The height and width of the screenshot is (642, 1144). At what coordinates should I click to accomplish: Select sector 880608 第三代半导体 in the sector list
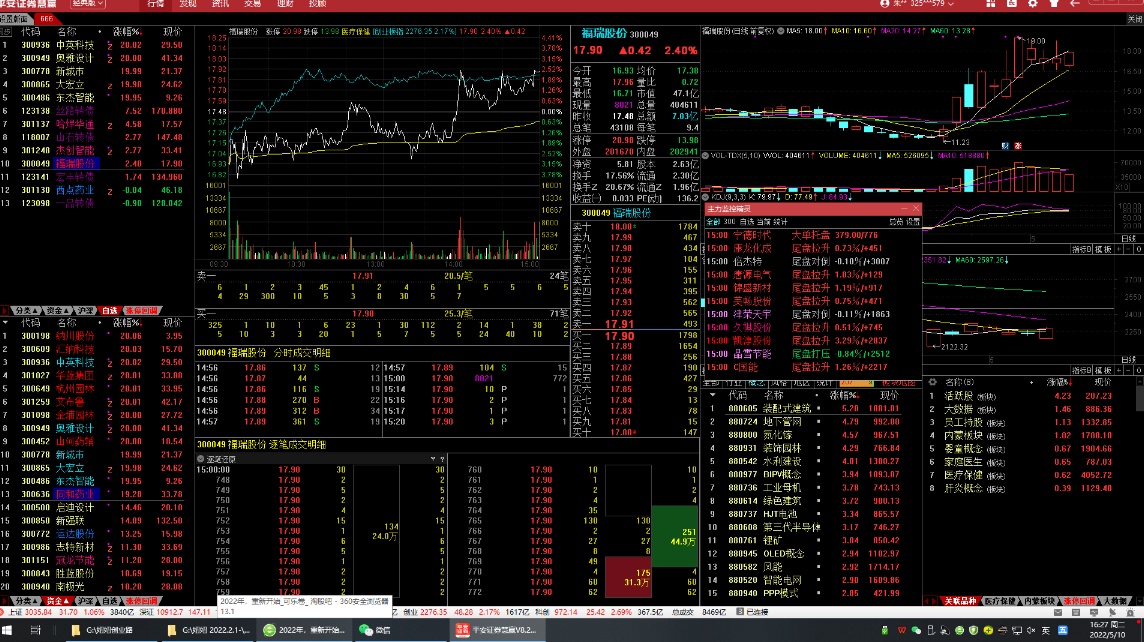(810, 527)
